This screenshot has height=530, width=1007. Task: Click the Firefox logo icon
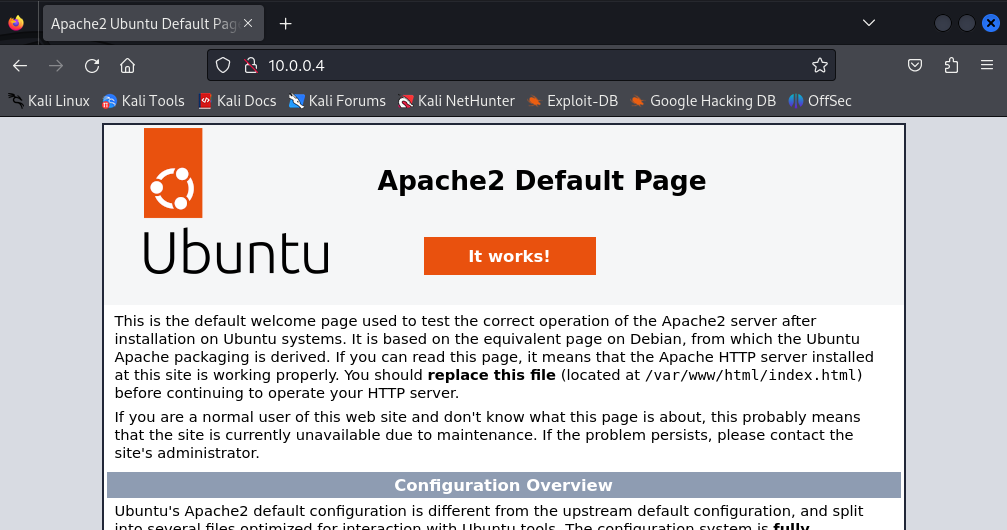16,23
